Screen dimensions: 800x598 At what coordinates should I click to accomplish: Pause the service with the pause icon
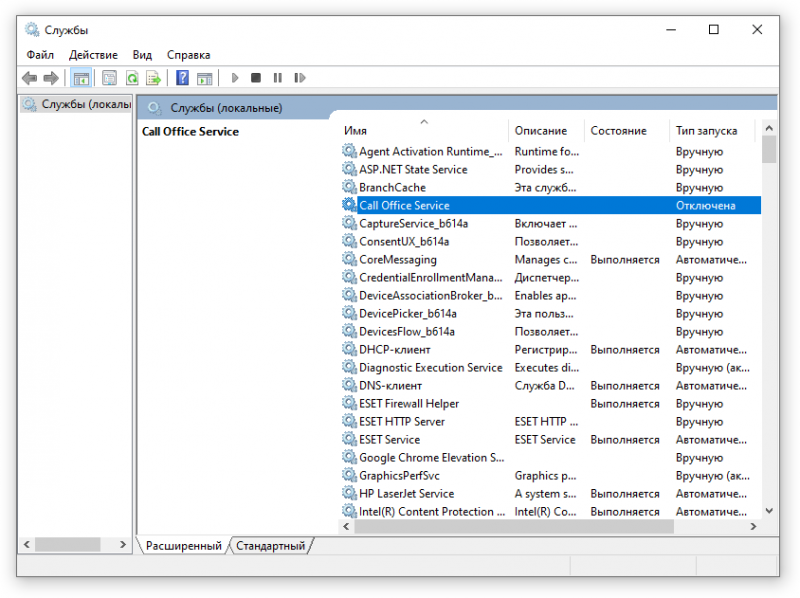278,78
